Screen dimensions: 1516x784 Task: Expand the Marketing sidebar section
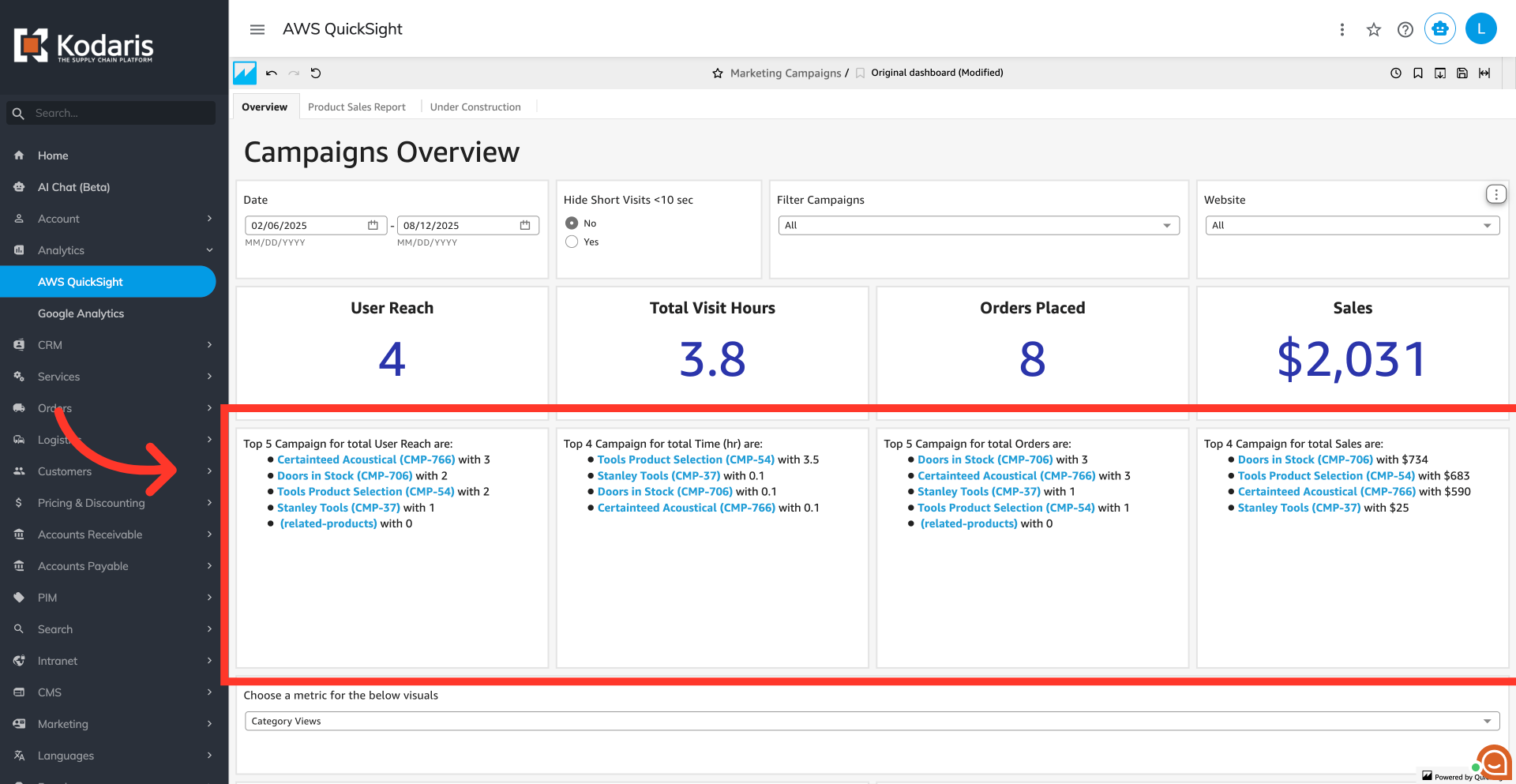114,724
